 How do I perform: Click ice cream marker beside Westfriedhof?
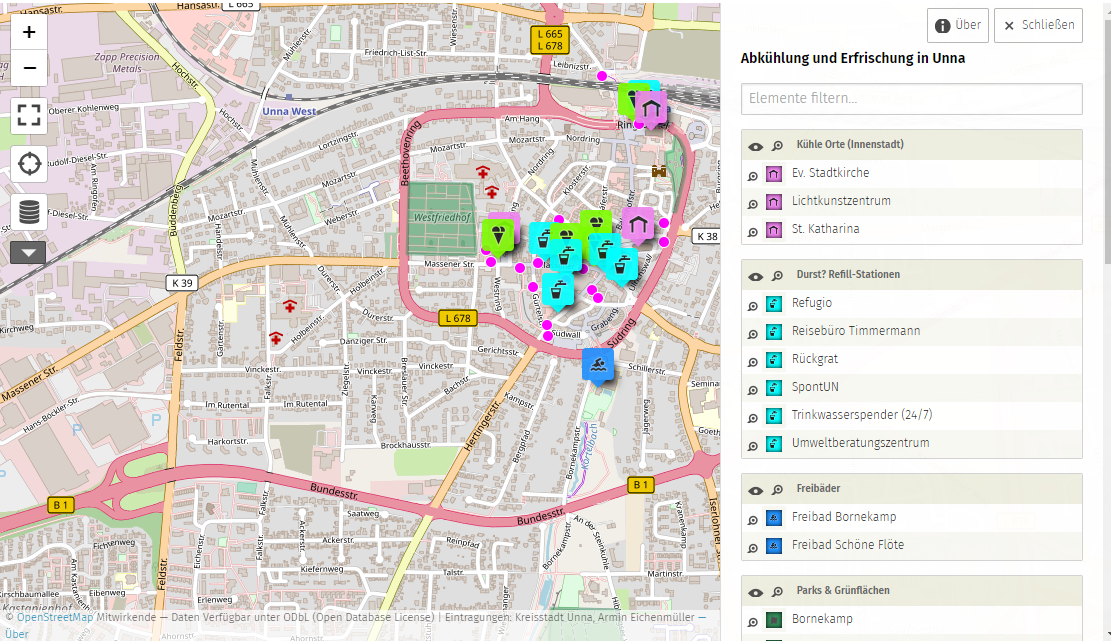pyautogui.click(x=497, y=237)
